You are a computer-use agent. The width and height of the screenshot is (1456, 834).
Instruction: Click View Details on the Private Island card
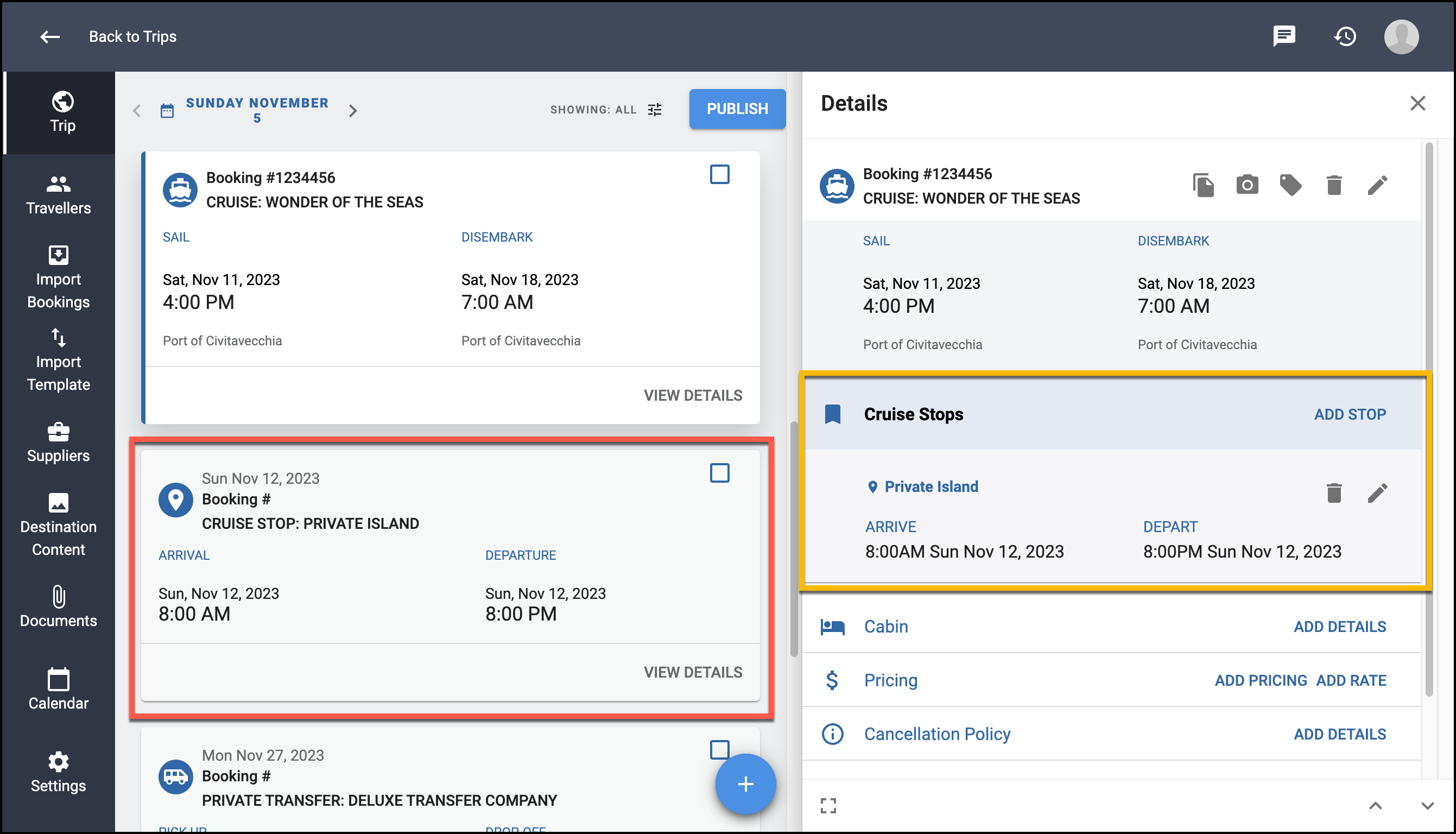click(x=693, y=672)
